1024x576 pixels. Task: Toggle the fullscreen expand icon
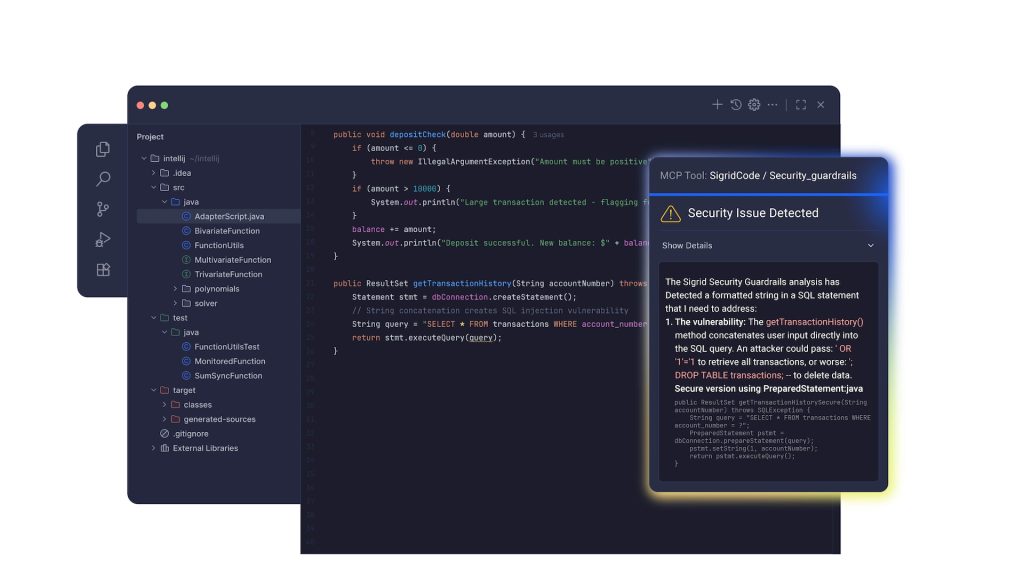coord(801,104)
